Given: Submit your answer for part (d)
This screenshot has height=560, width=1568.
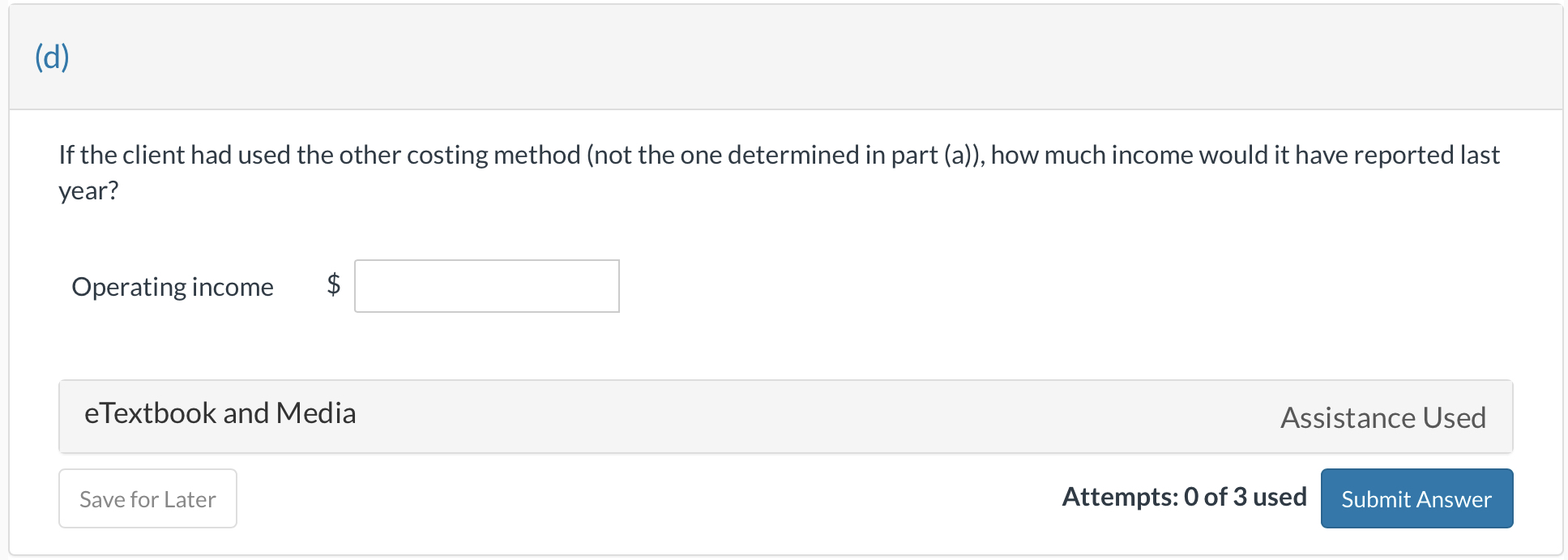Looking at the screenshot, I should pos(1416,498).
